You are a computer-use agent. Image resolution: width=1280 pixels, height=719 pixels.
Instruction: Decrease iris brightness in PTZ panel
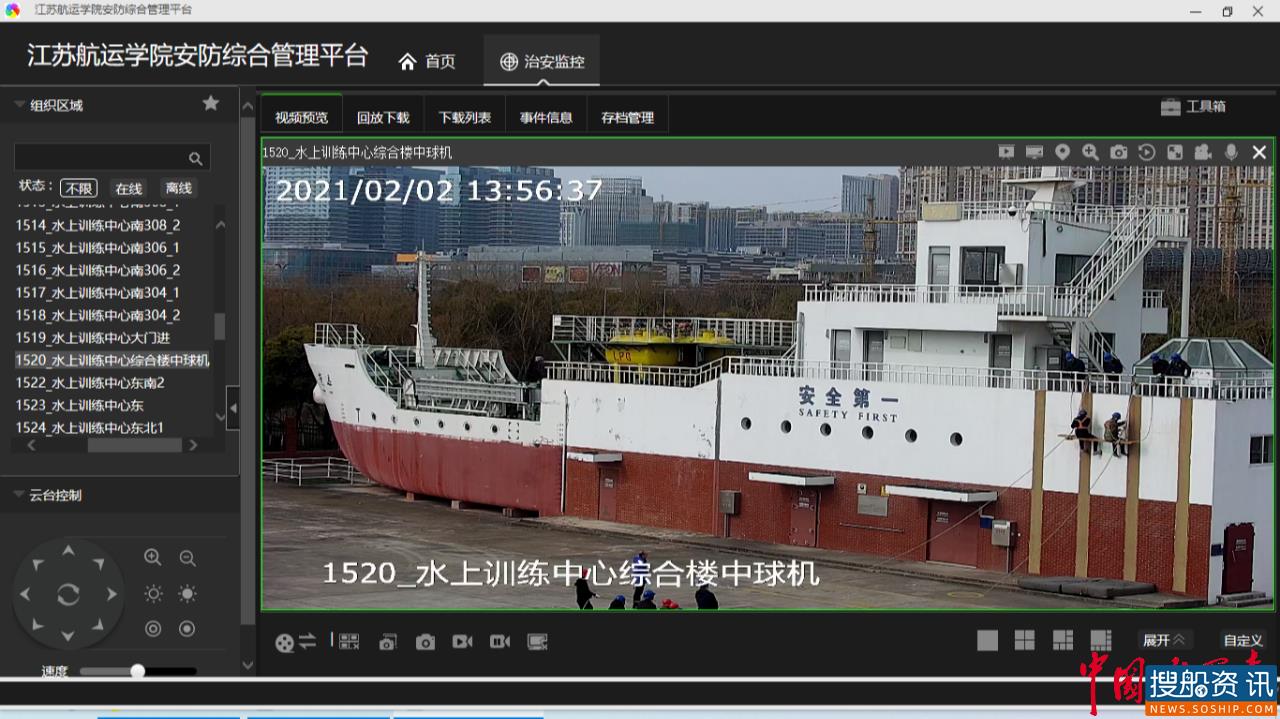153,594
